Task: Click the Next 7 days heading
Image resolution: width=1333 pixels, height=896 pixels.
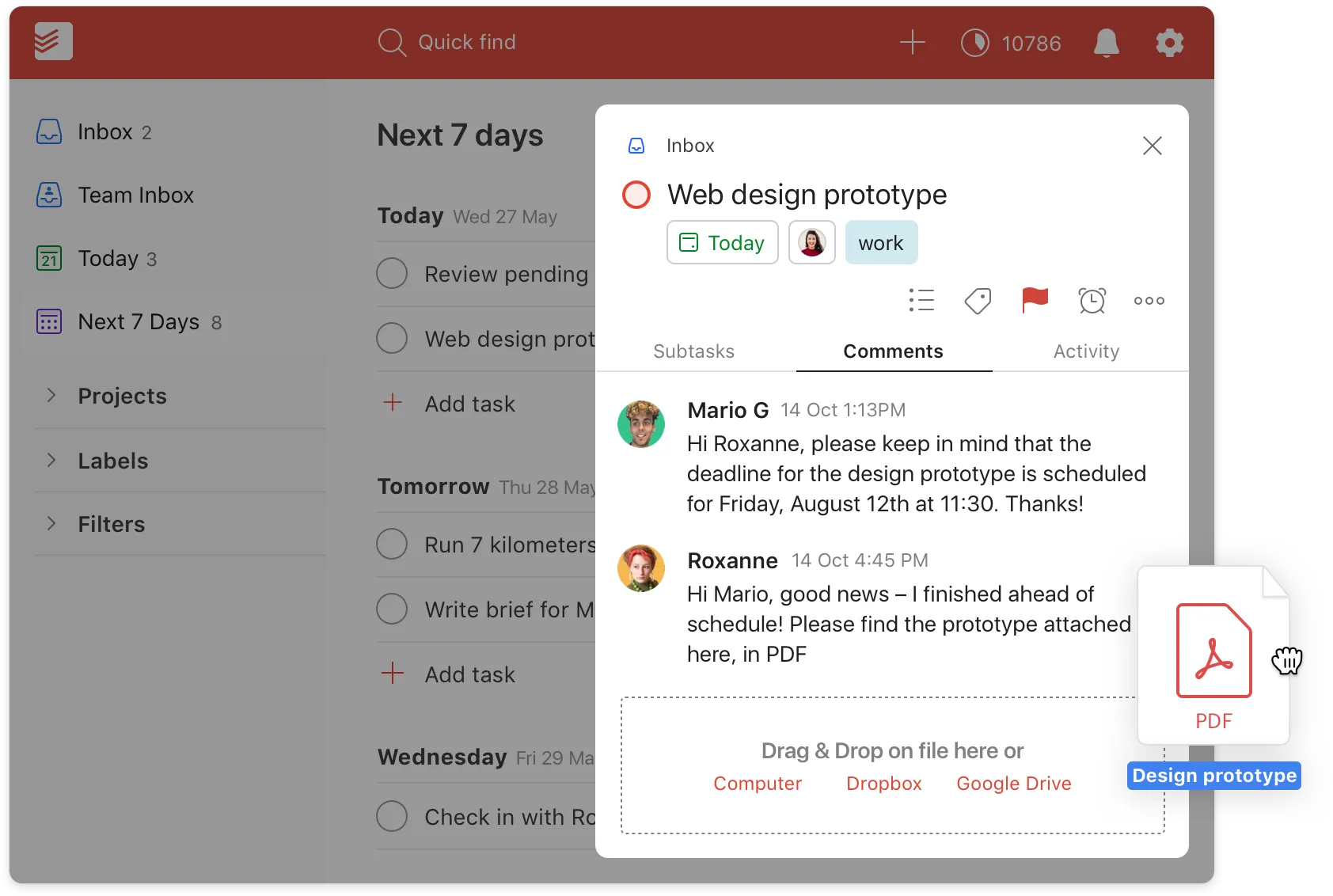Action: coord(460,135)
